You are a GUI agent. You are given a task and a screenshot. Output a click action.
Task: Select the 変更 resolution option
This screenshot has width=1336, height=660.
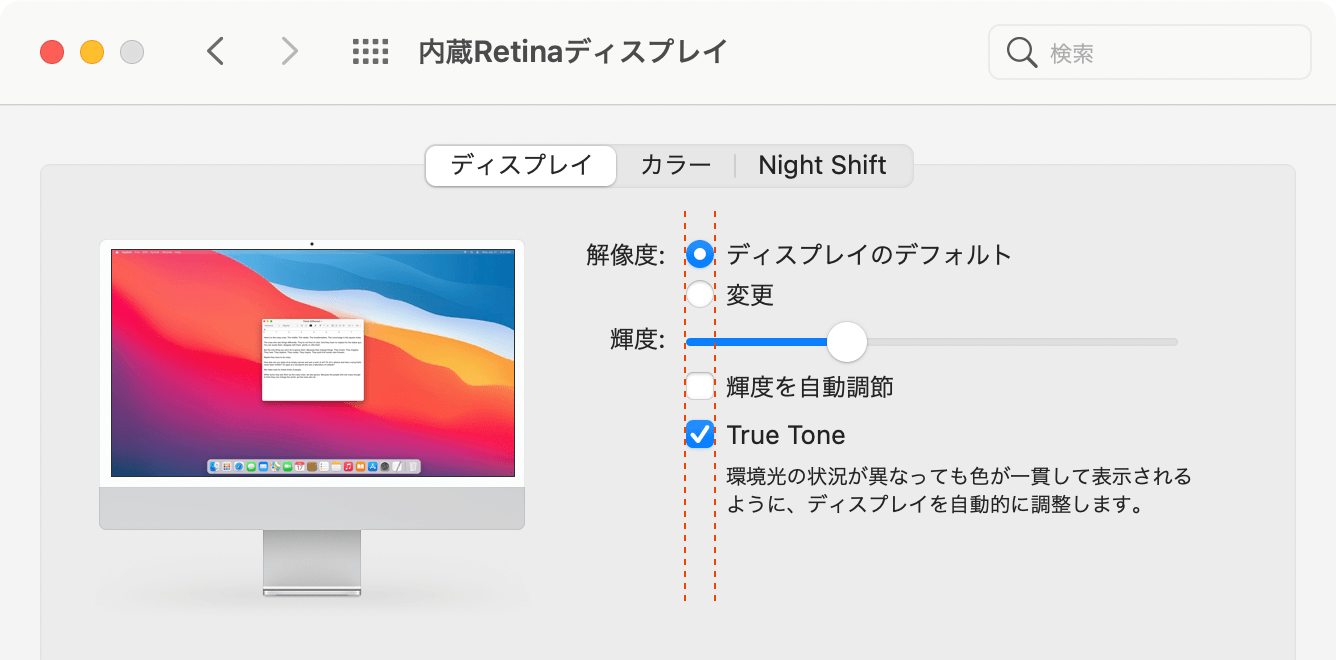[x=700, y=293]
